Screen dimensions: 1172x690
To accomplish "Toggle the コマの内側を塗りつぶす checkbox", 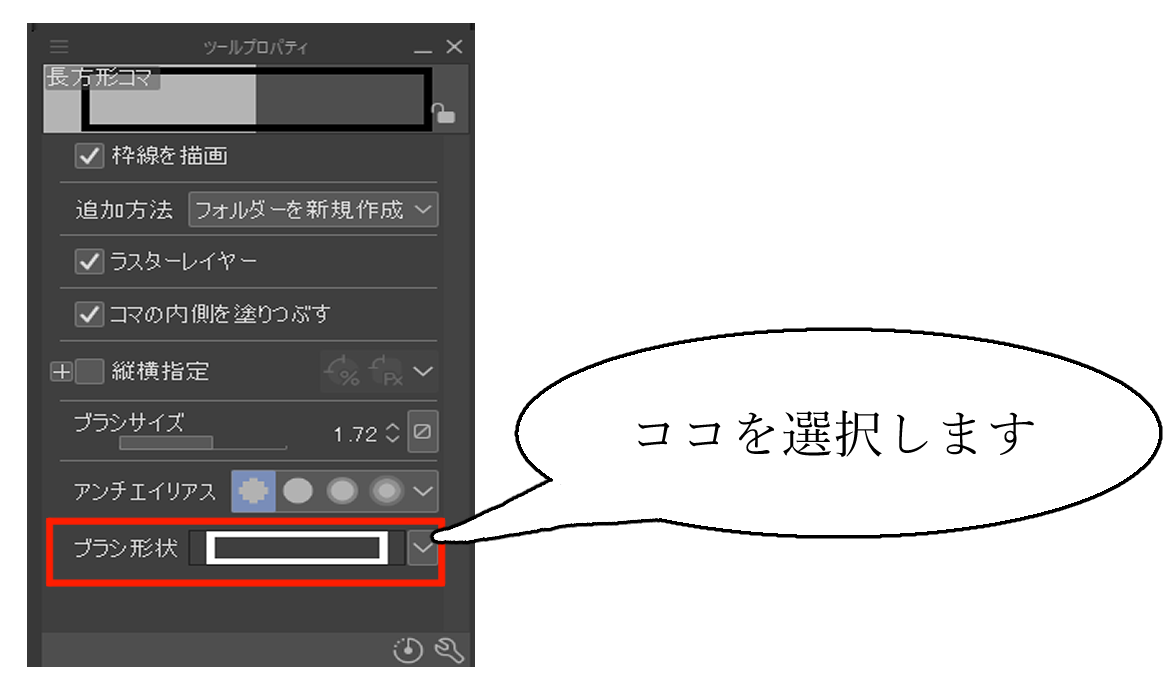I will [x=89, y=314].
